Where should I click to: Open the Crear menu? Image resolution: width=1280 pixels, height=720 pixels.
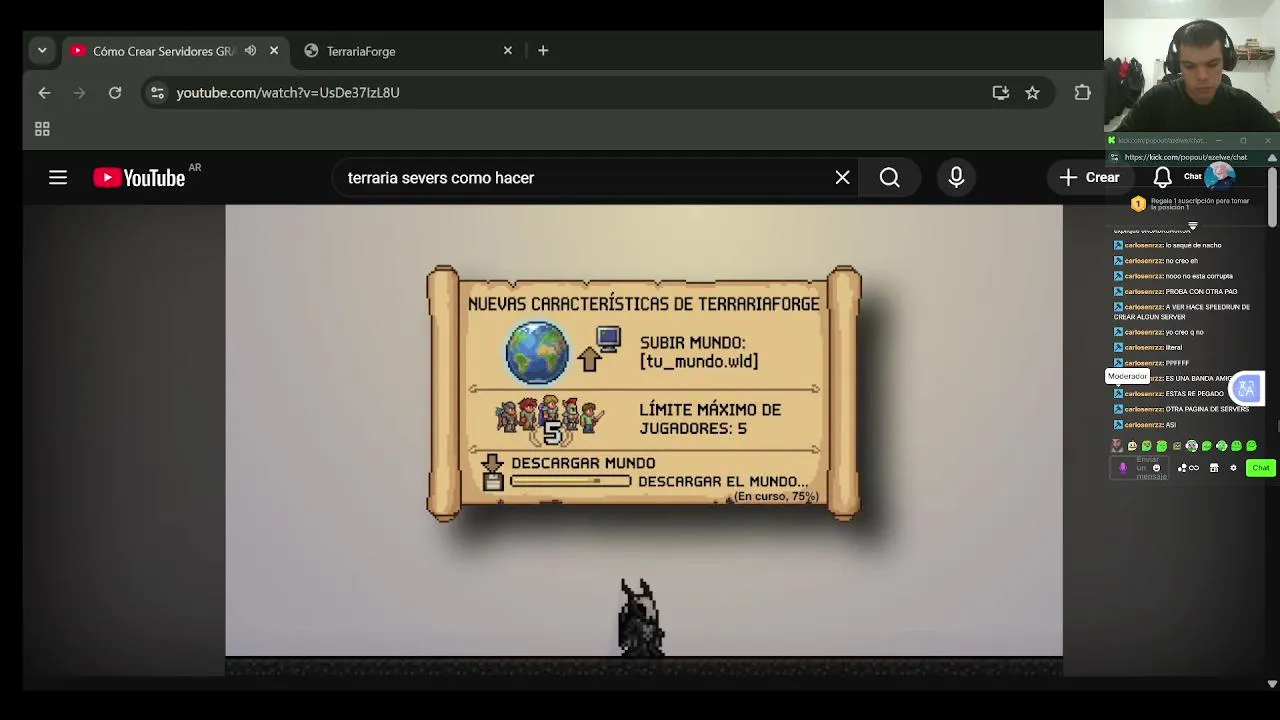[1089, 177]
